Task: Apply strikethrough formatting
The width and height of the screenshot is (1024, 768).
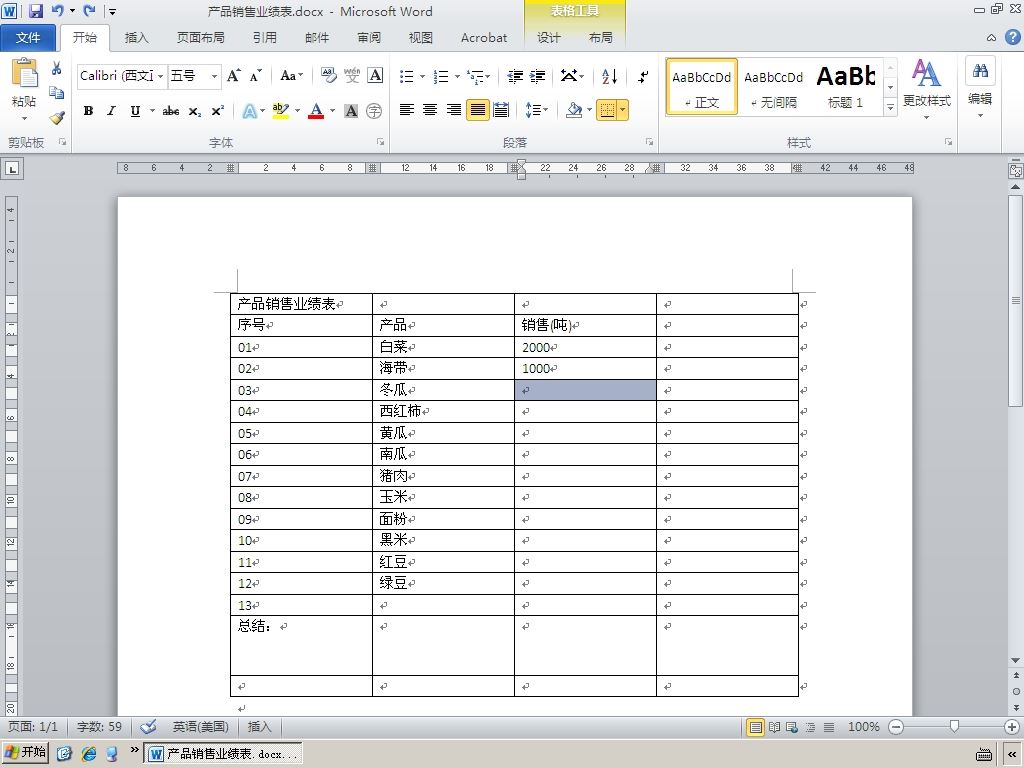Action: pyautogui.click(x=171, y=111)
